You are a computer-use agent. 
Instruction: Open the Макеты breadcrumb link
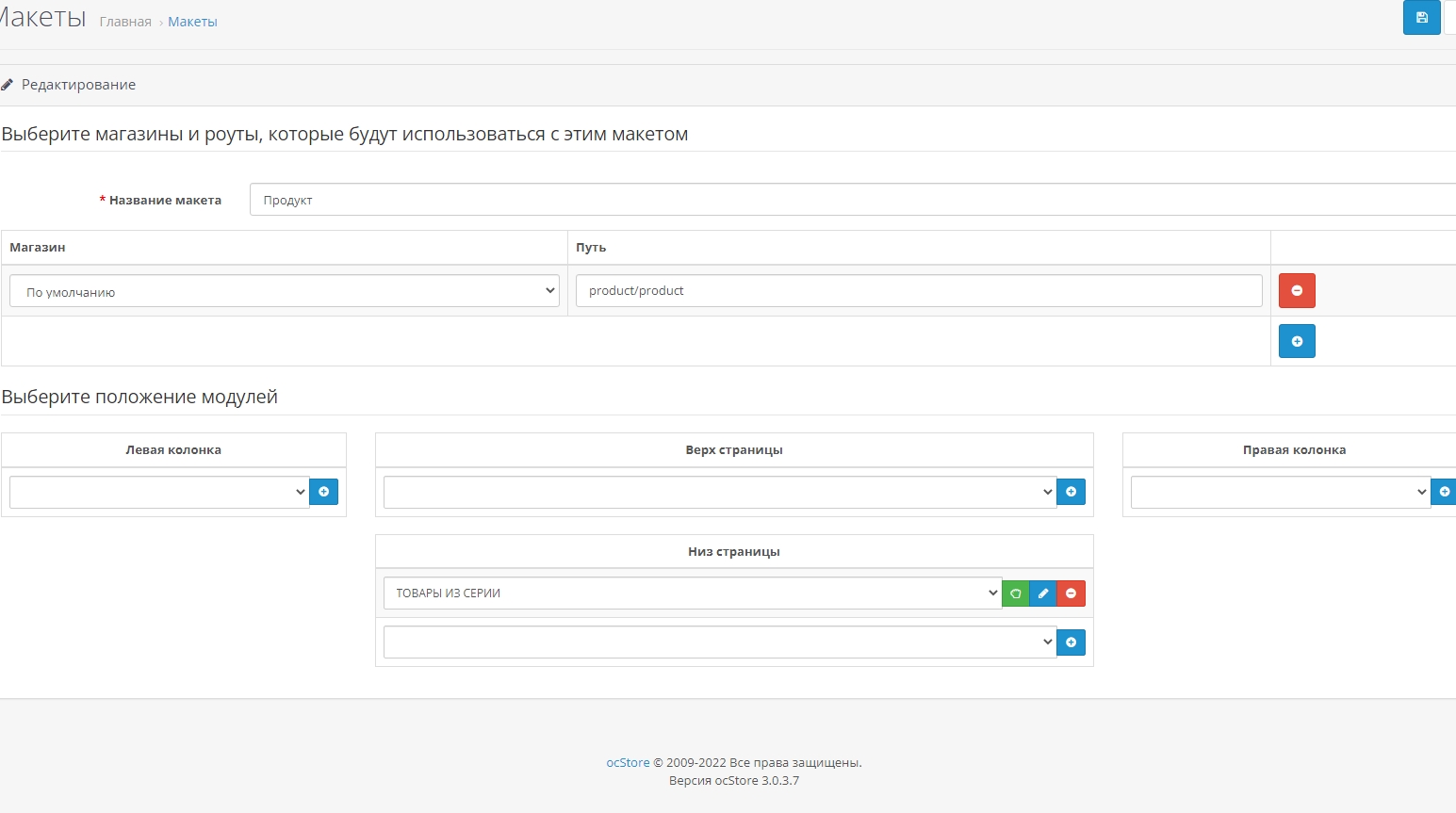pyautogui.click(x=192, y=22)
